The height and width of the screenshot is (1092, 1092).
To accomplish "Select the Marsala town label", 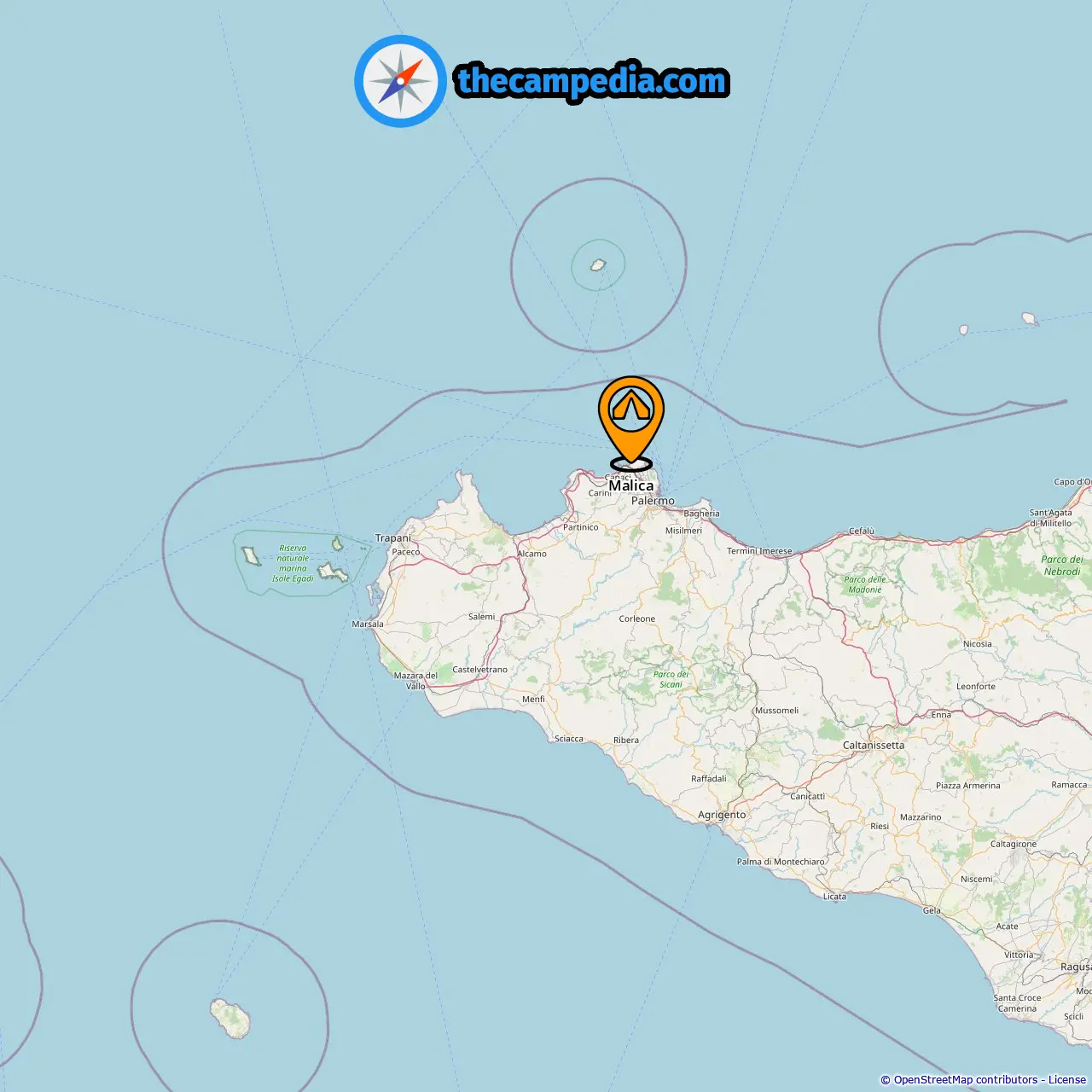I will pos(368,624).
